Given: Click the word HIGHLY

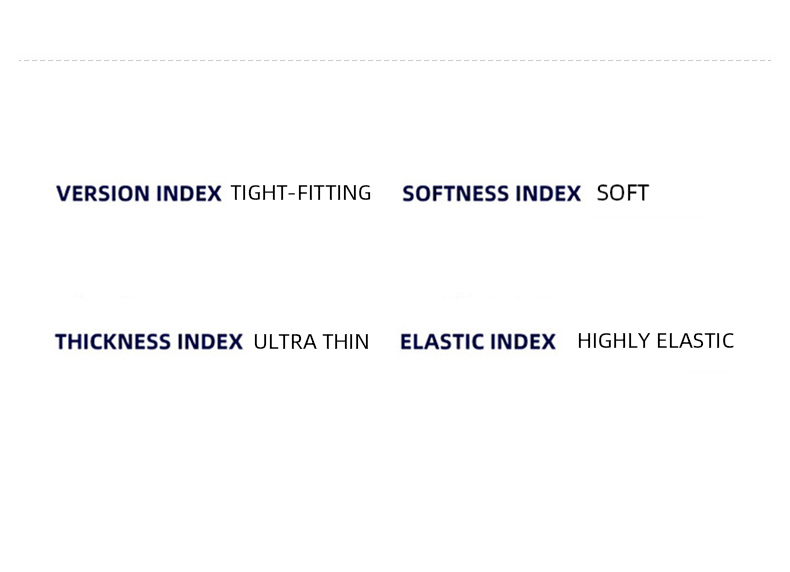Looking at the screenshot, I should pos(614,341).
